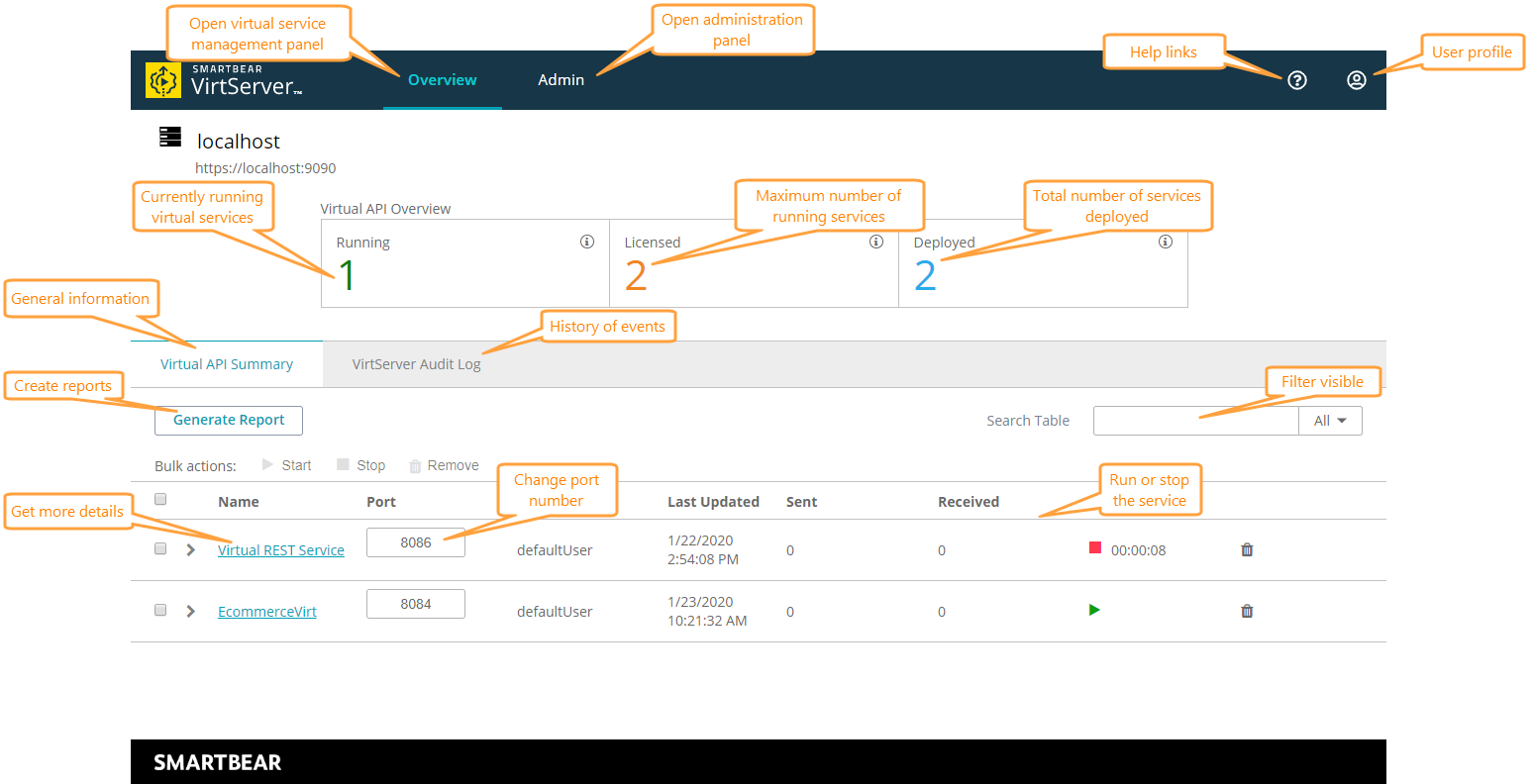This screenshot has height=784, width=1533.
Task: Click the Last Updated column header
Action: tap(713, 502)
